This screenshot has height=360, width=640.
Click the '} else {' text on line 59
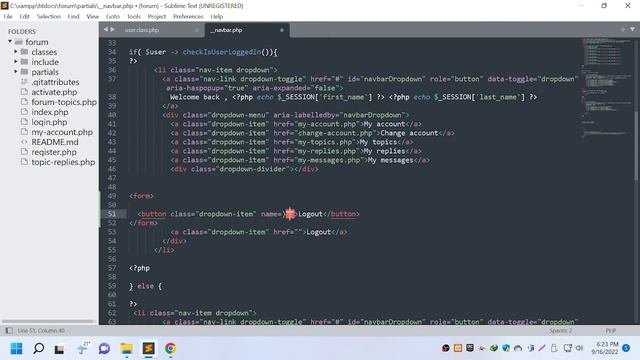pos(145,286)
